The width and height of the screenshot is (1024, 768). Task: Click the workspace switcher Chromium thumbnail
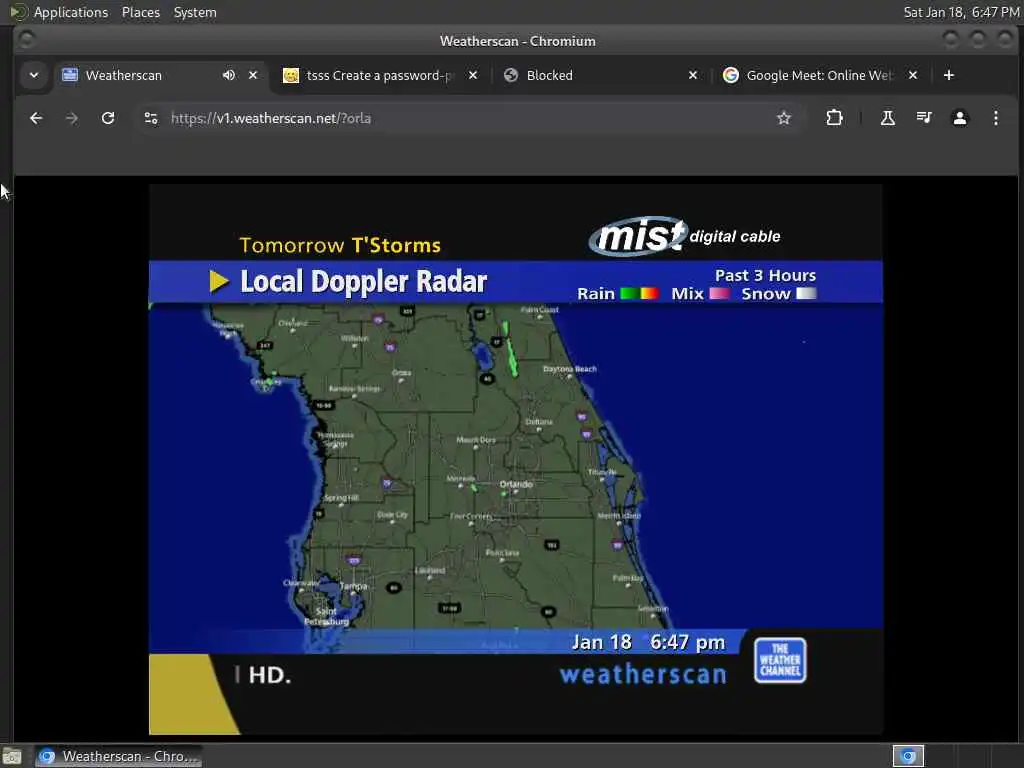908,756
